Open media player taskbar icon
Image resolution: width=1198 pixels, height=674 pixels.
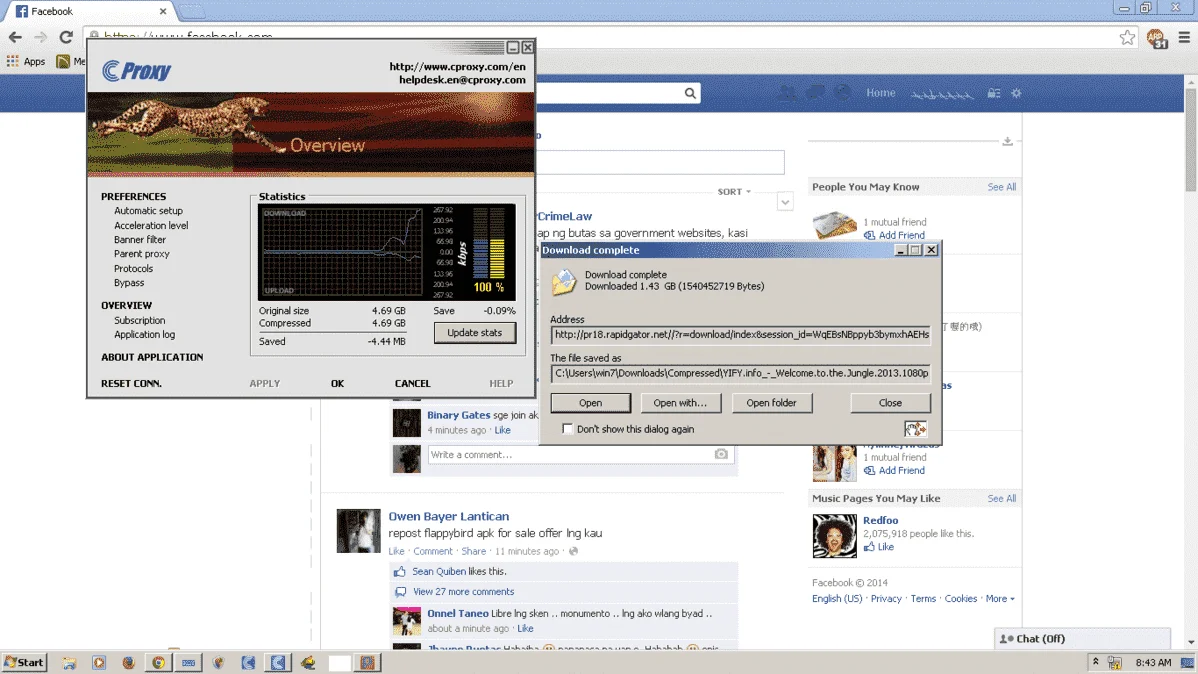pyautogui.click(x=99, y=663)
